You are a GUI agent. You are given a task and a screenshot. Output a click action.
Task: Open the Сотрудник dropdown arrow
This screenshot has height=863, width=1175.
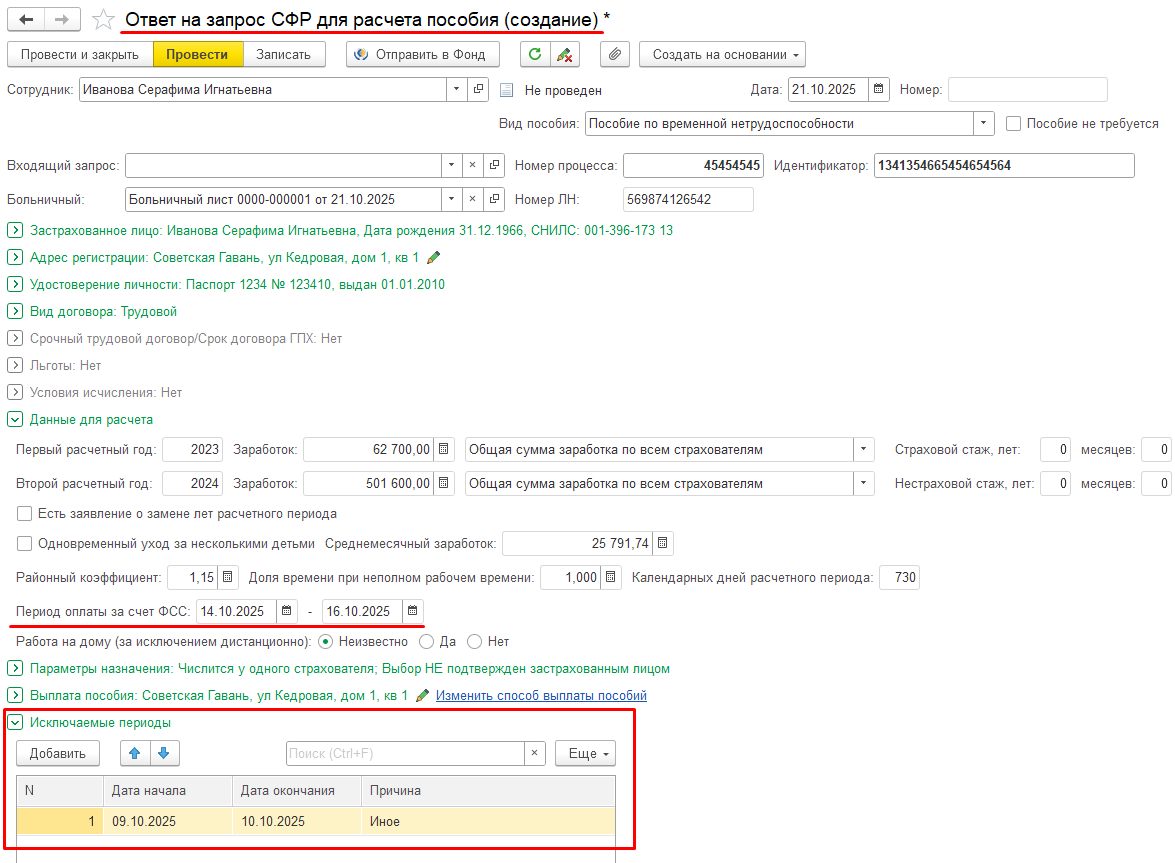[456, 89]
